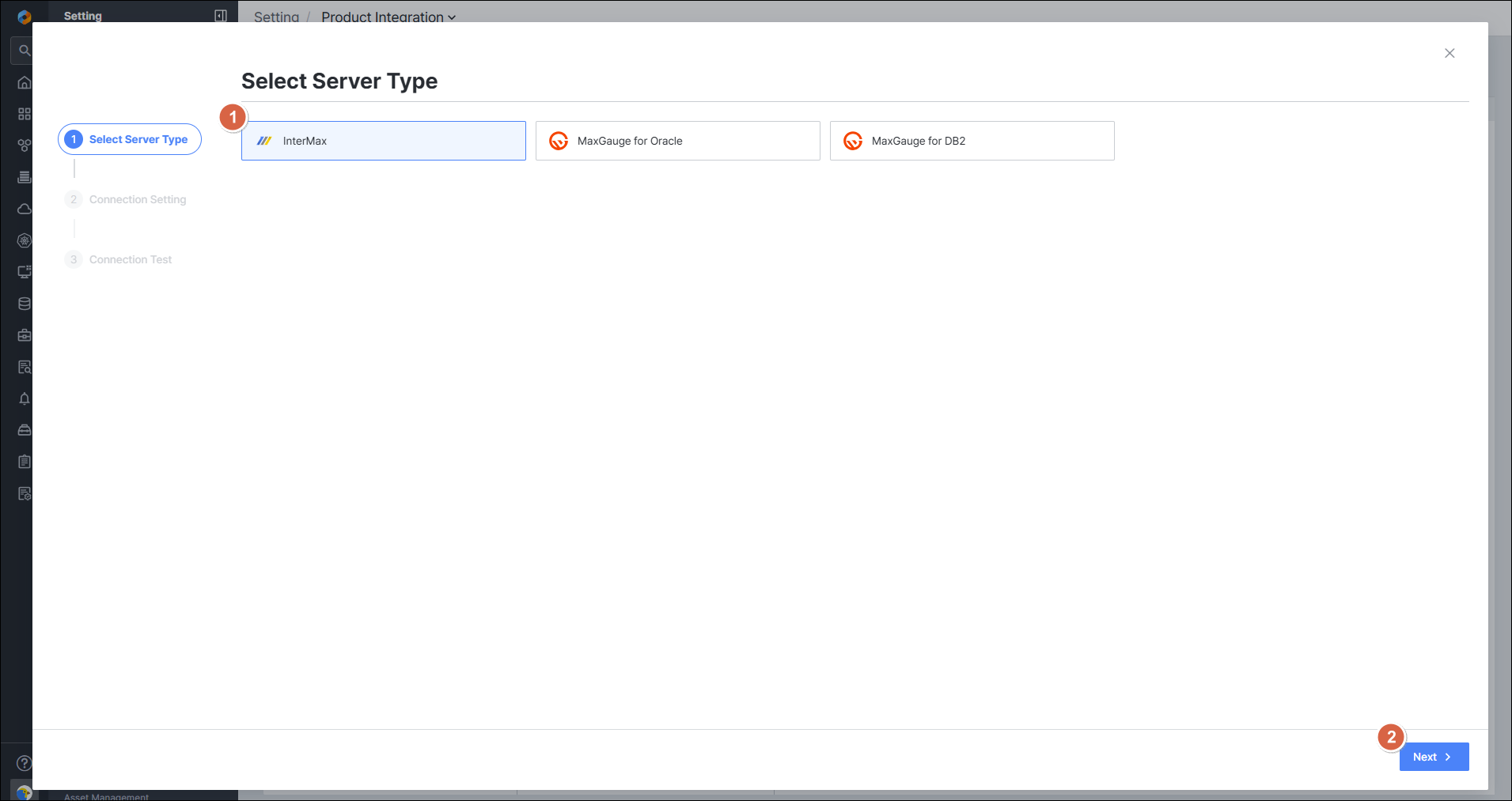Screen dimensions: 1512x801
Task: Click the Setting breadcrumb link
Action: [276, 17]
